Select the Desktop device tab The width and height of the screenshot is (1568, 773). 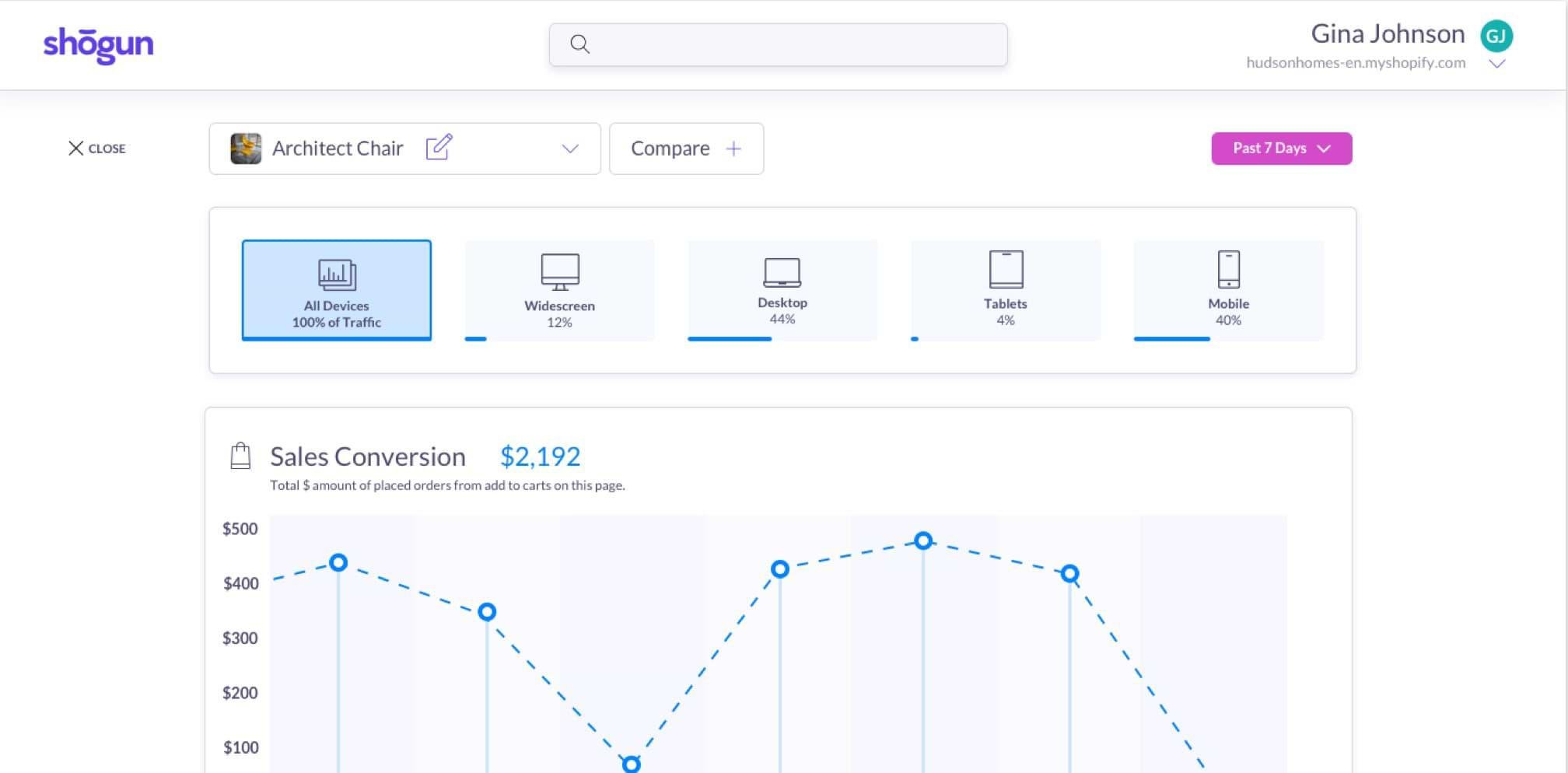coord(782,290)
